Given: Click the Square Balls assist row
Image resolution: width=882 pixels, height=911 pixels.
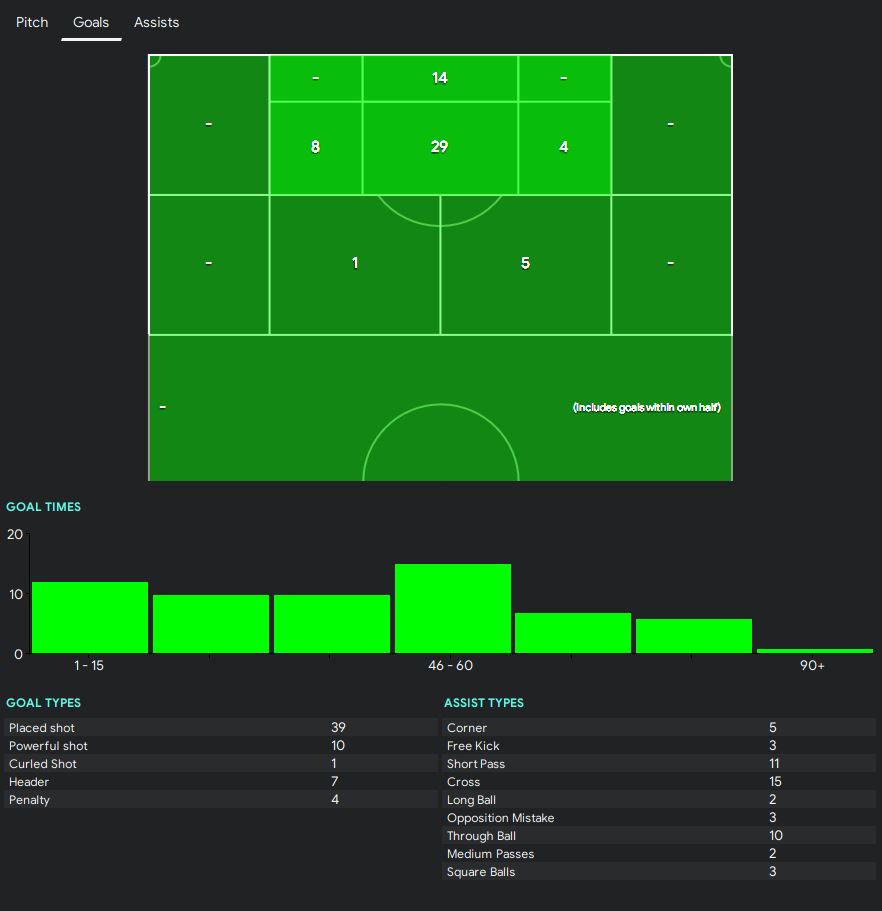Looking at the screenshot, I should click(x=659, y=872).
